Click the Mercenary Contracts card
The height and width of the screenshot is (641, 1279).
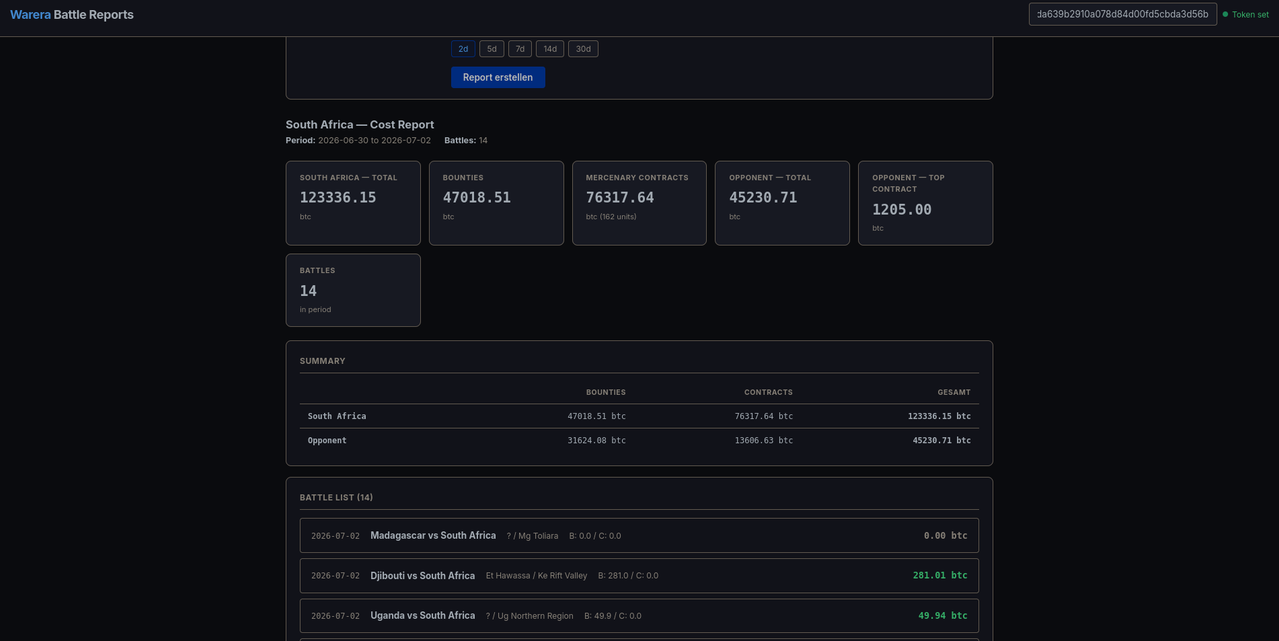coord(639,203)
